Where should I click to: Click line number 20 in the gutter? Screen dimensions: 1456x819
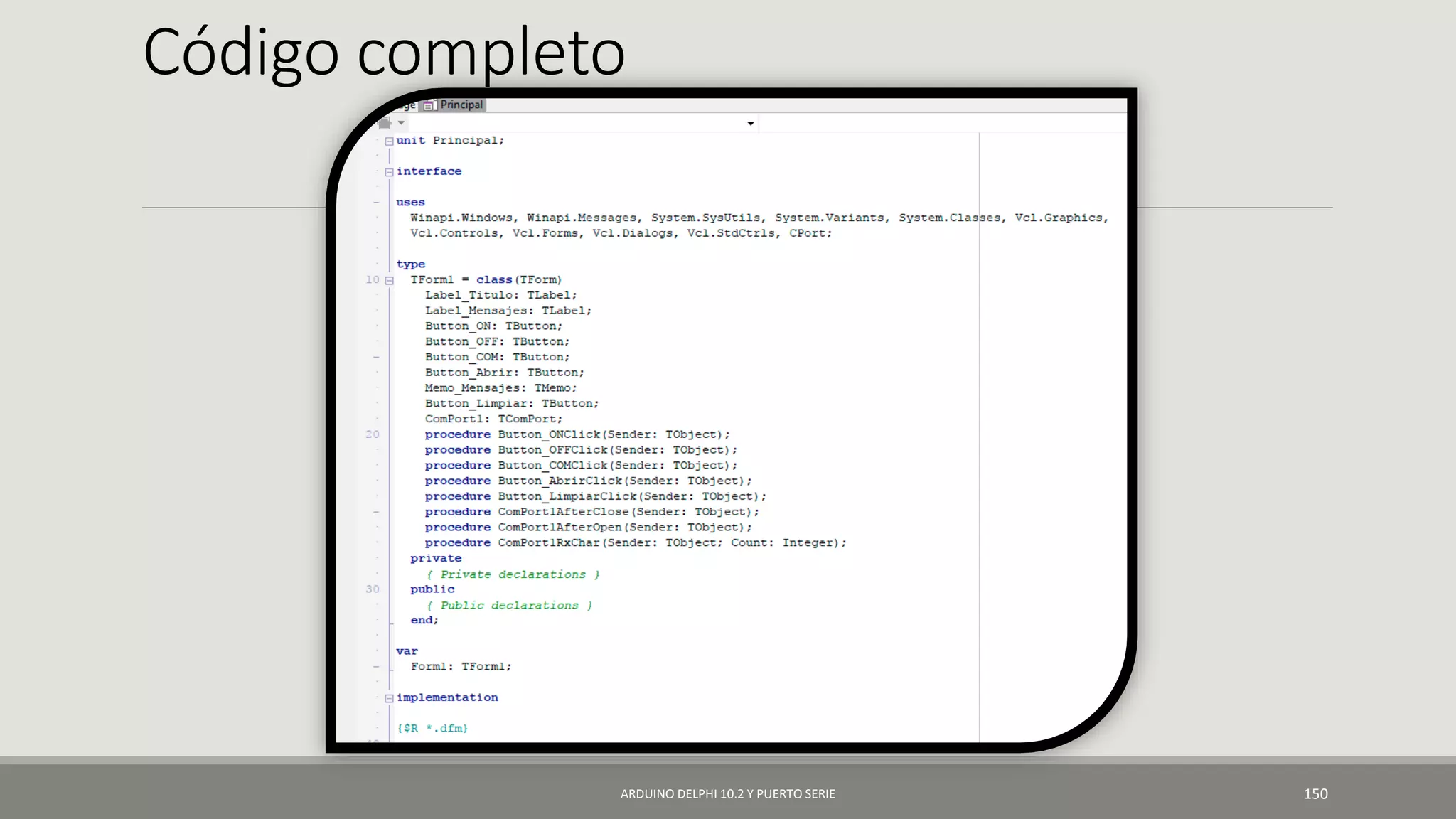373,434
